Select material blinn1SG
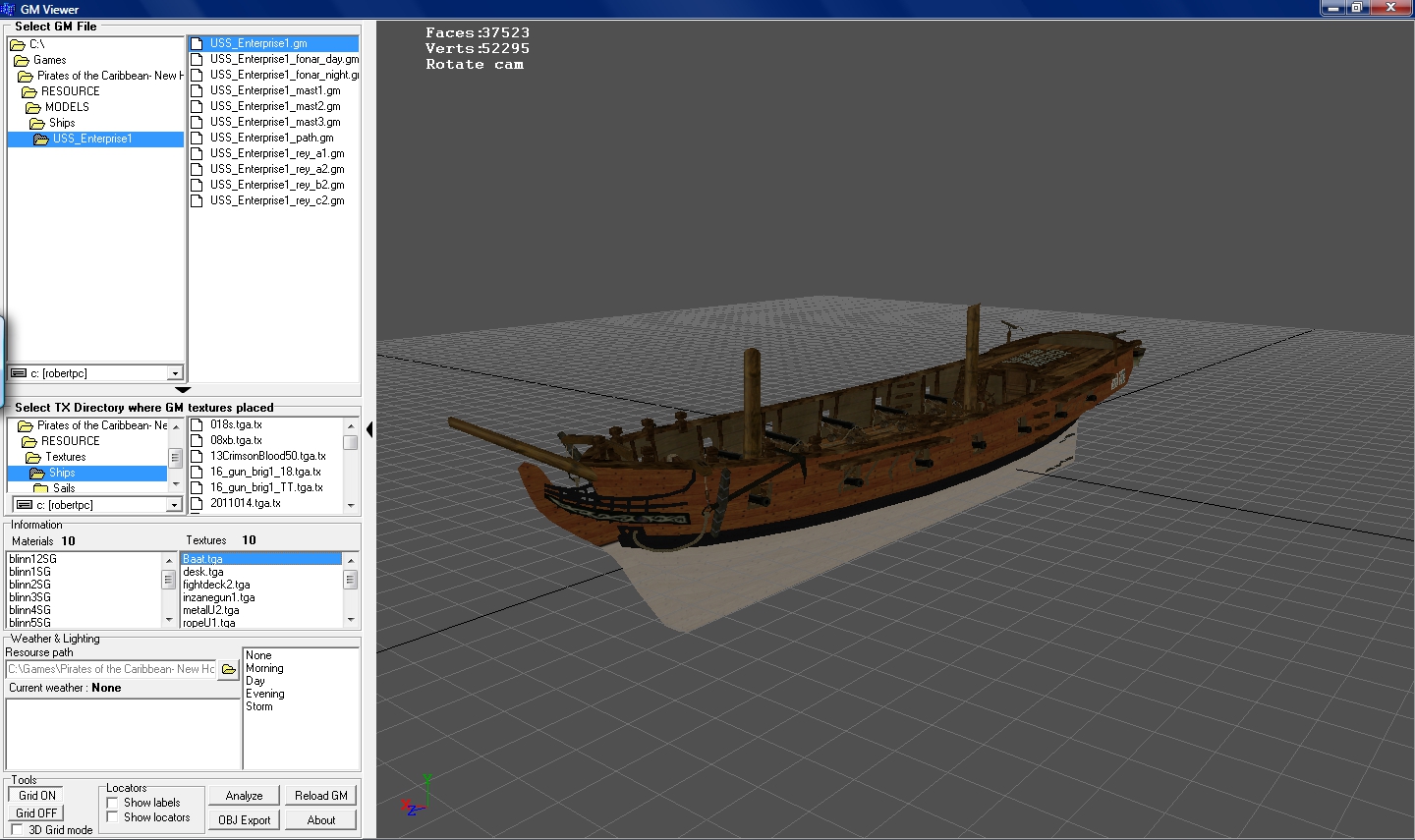1415x840 pixels. 29,572
